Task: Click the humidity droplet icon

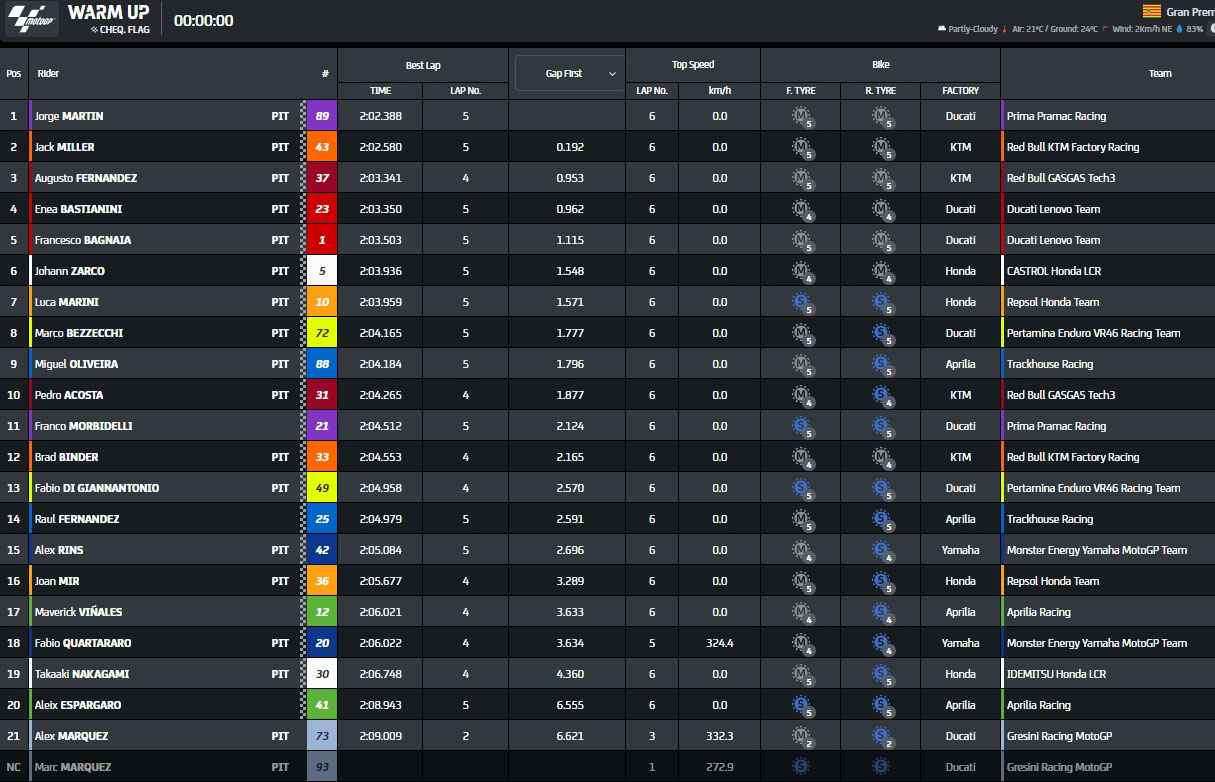Action: click(x=1179, y=29)
